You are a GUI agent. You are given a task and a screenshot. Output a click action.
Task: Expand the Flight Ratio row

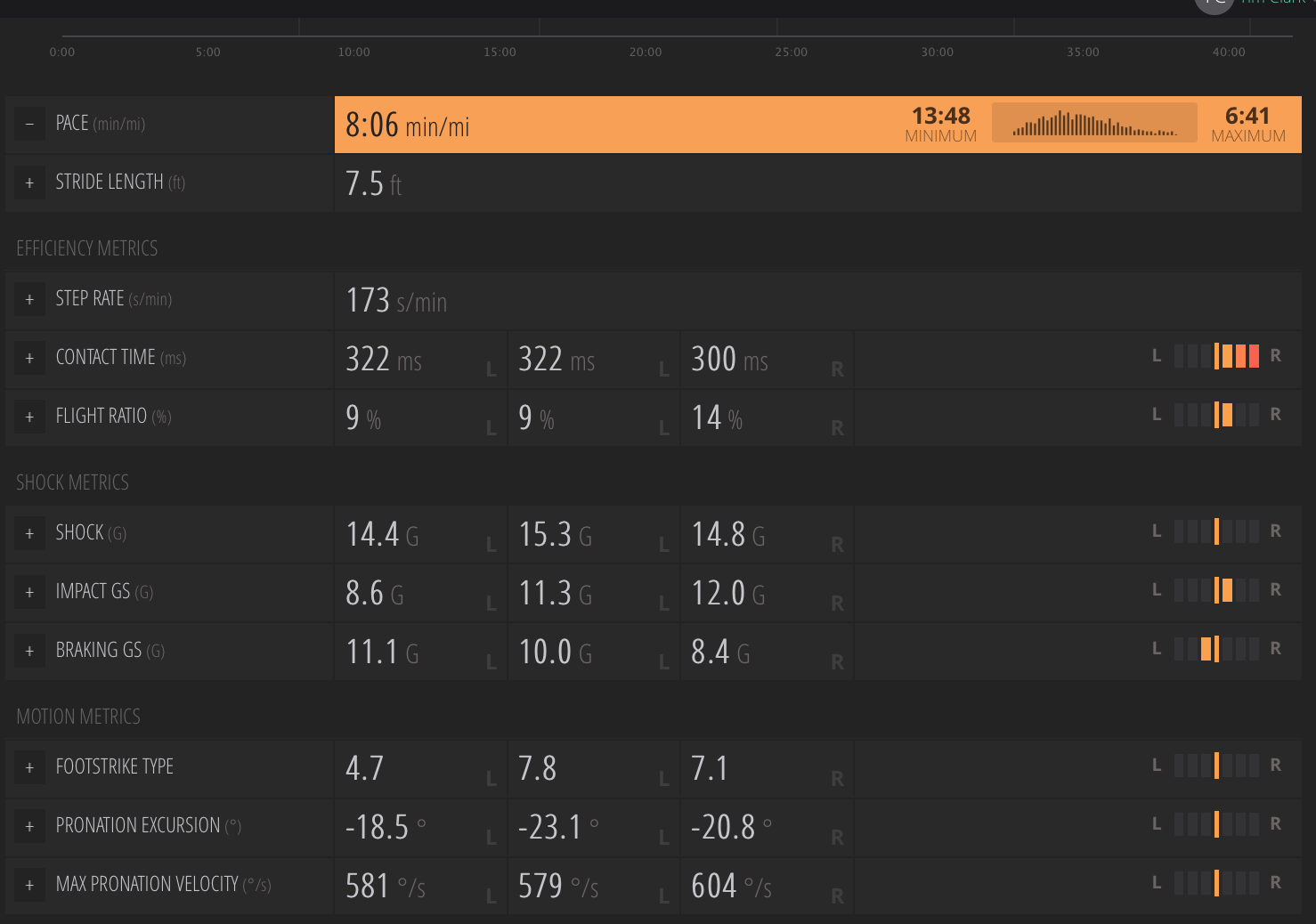tap(29, 417)
